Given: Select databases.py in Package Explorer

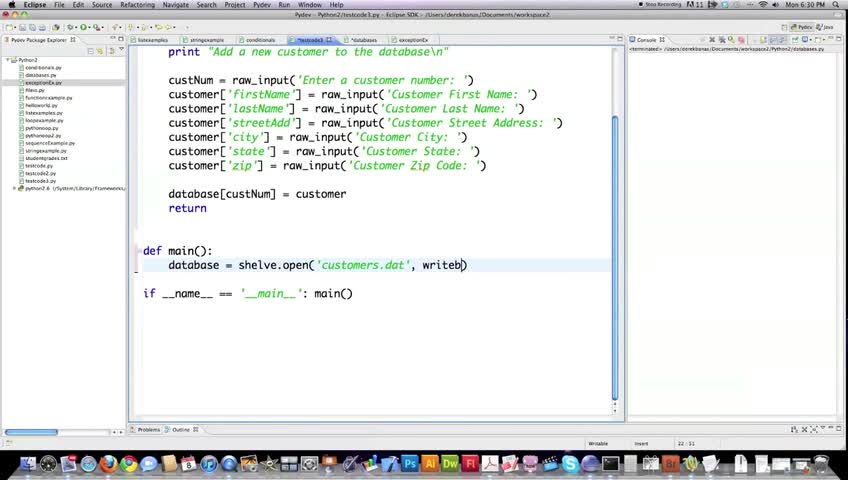Looking at the screenshot, I should [x=41, y=75].
